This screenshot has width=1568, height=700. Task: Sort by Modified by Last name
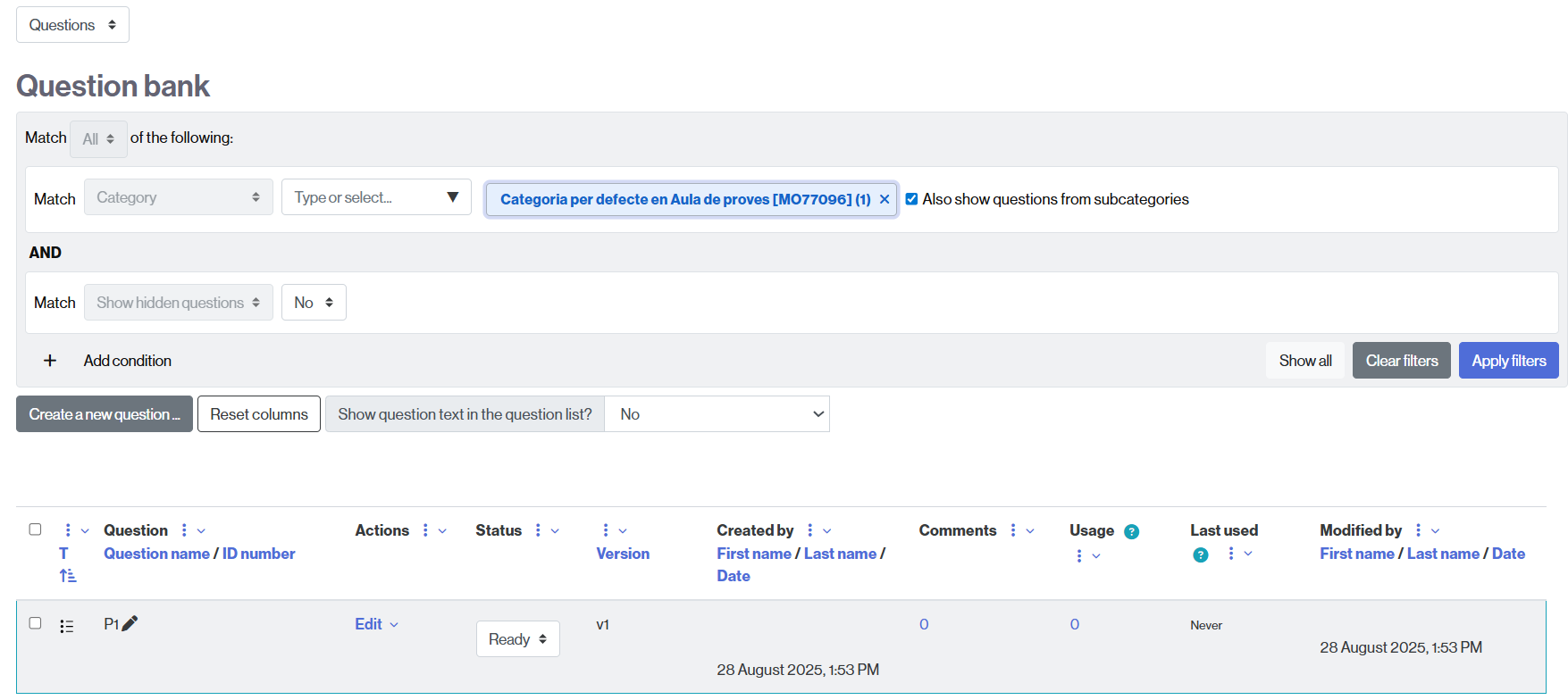tap(1443, 554)
